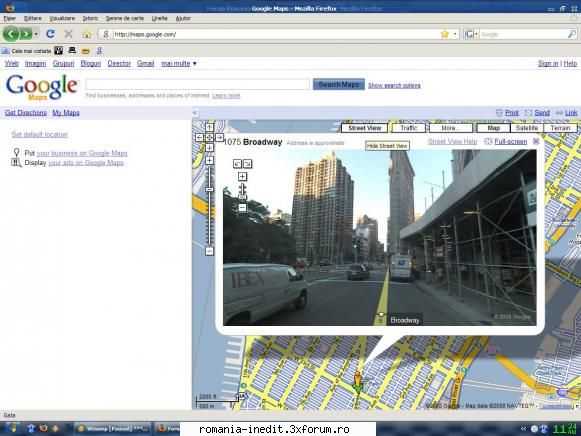Click the Google bookmark icon in bookmarks toolbar
This screenshot has height=436, width=581.
coord(99,51)
